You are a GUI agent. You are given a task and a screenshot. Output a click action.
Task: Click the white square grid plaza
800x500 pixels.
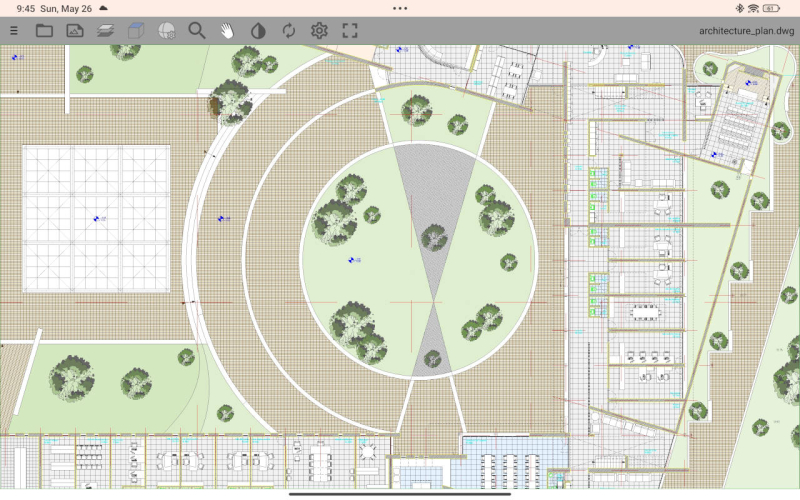96,218
